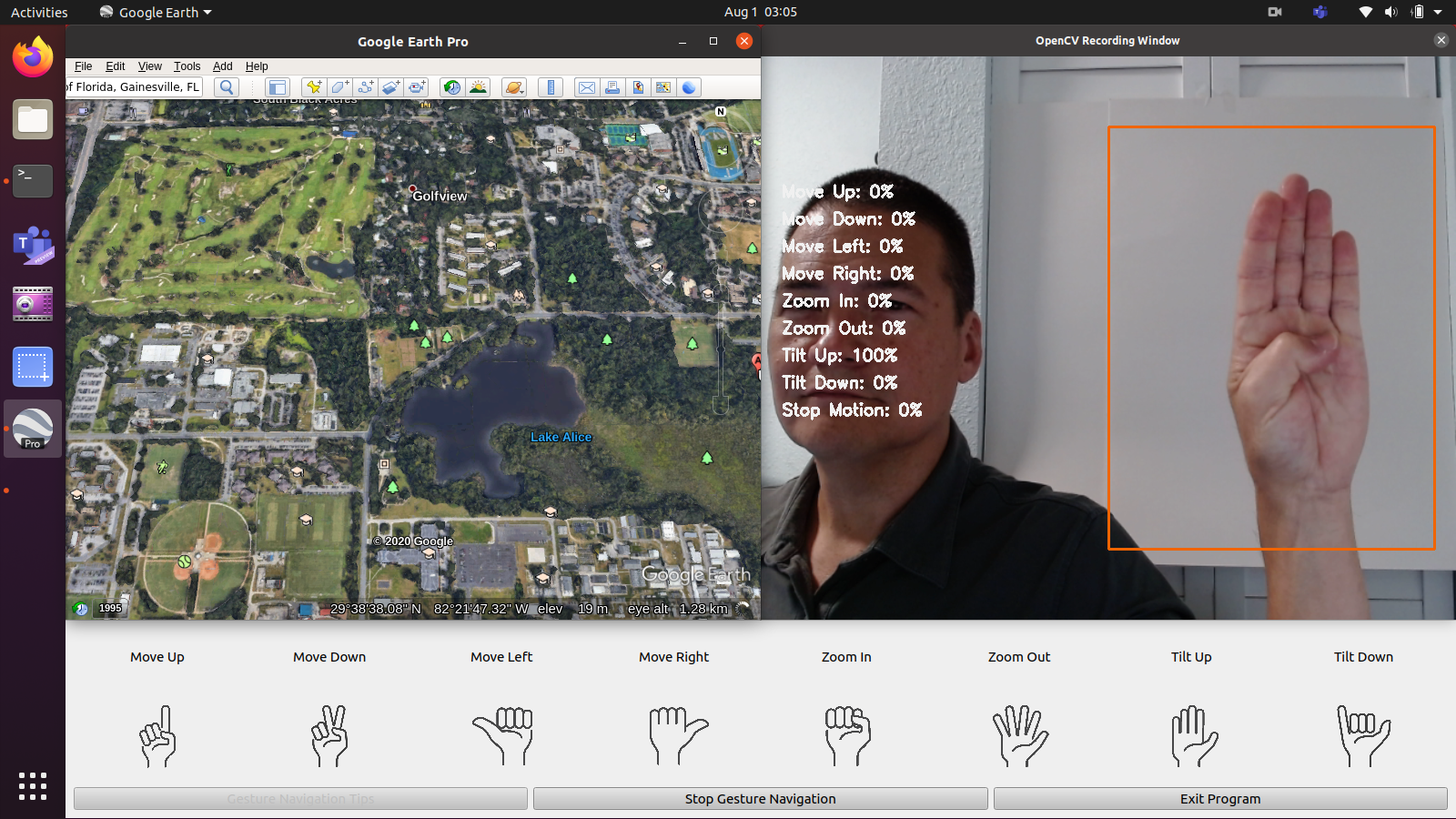This screenshot has width=1456, height=819.
Task: Click the Save Image icon
Action: [638, 87]
